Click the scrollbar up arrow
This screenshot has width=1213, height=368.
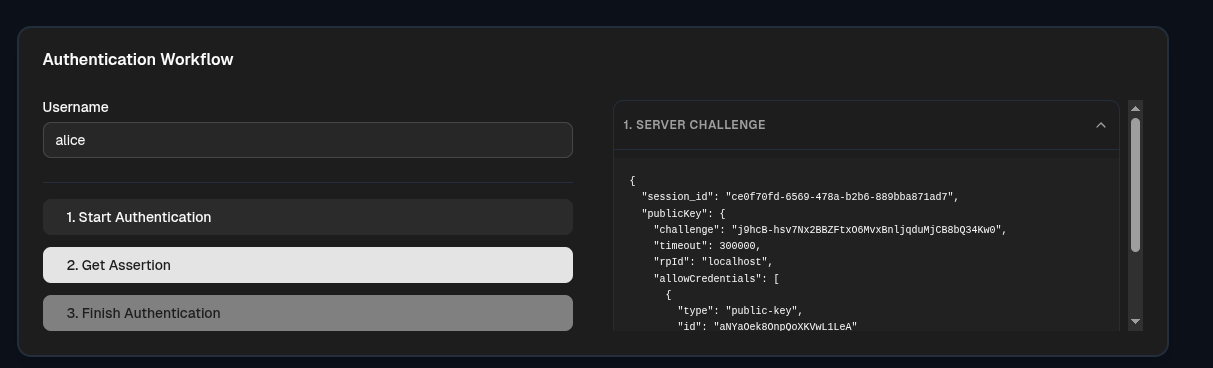tap(1135, 107)
